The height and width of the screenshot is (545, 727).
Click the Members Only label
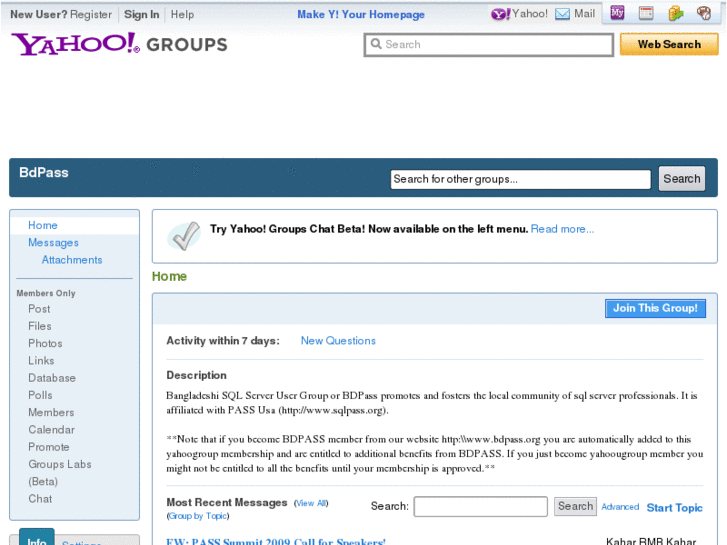(46, 293)
